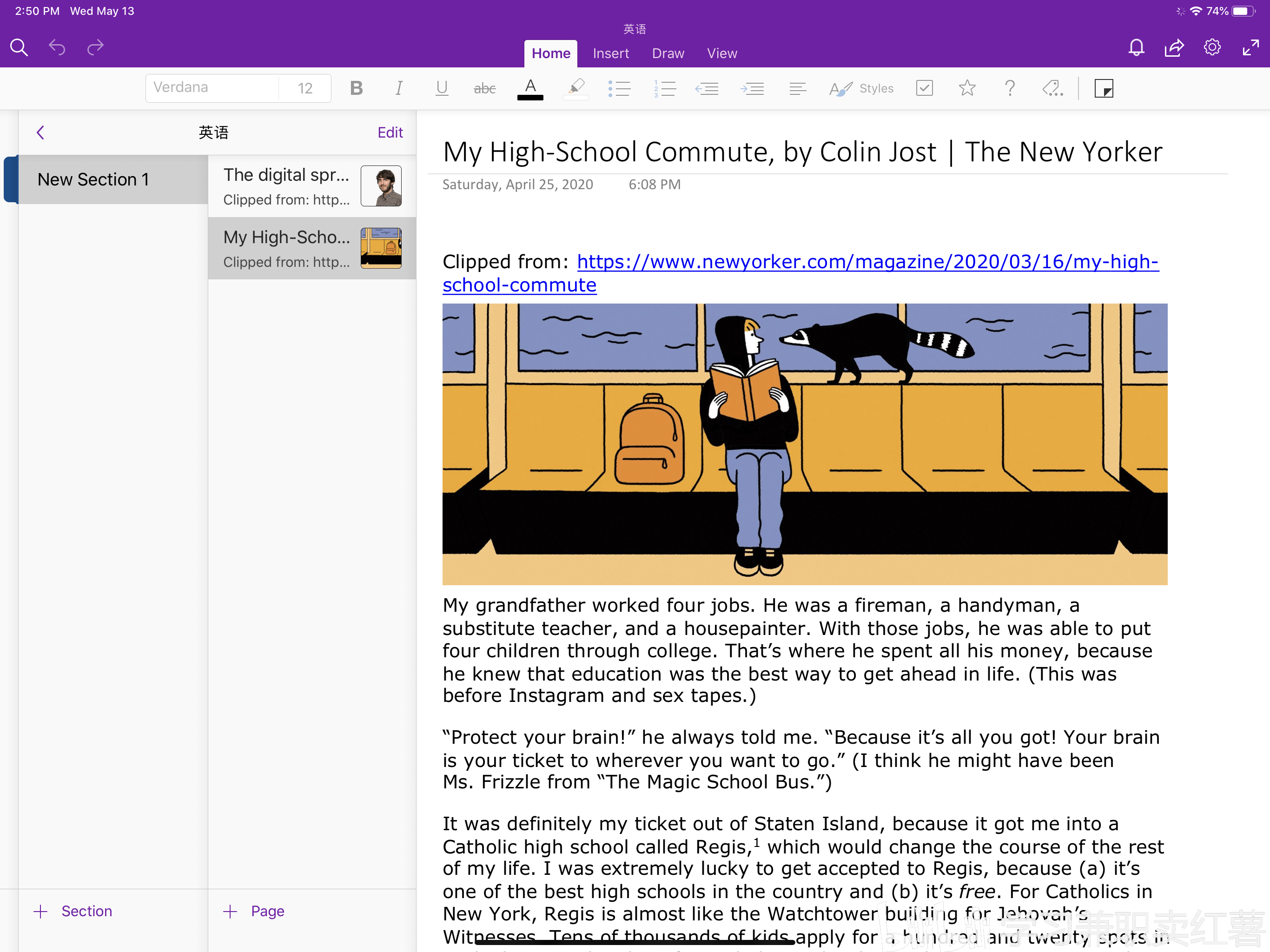Select New Section 1
This screenshot has height=952, width=1270.
113,180
